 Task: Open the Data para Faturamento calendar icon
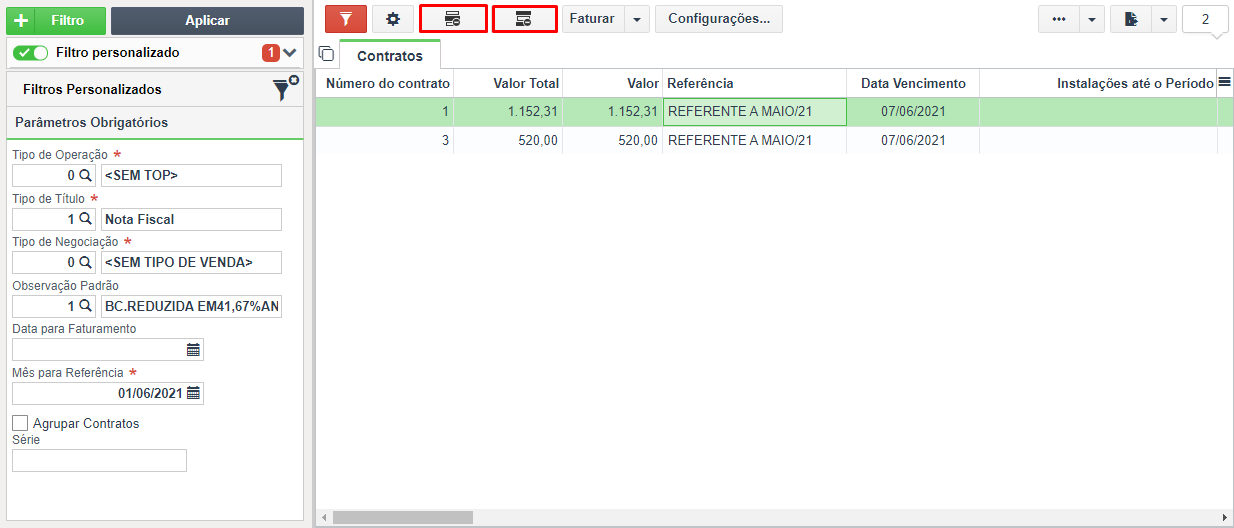pos(194,350)
